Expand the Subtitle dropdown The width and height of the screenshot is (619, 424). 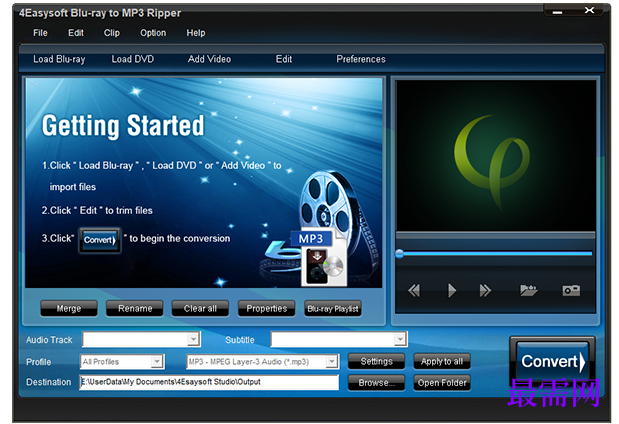click(400, 339)
